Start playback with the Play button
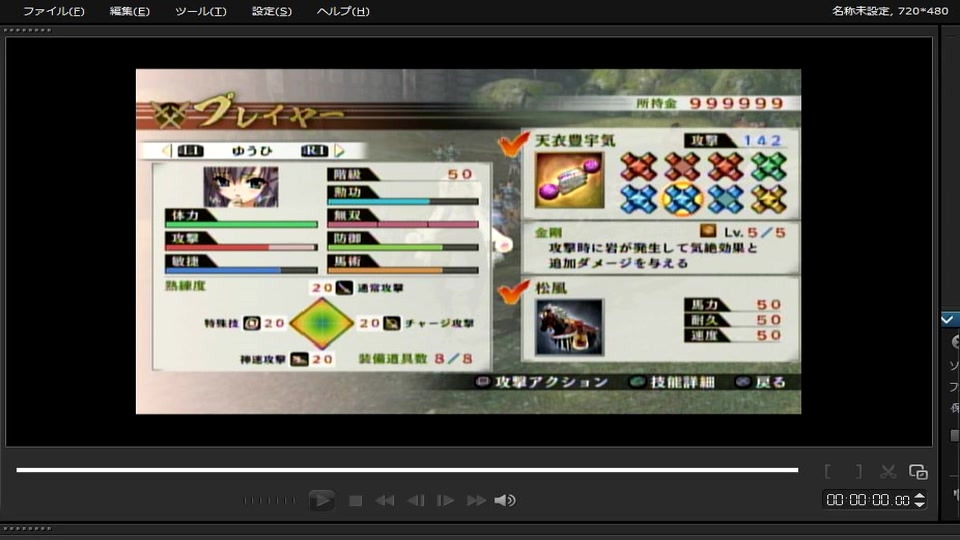960x540 pixels. click(321, 500)
